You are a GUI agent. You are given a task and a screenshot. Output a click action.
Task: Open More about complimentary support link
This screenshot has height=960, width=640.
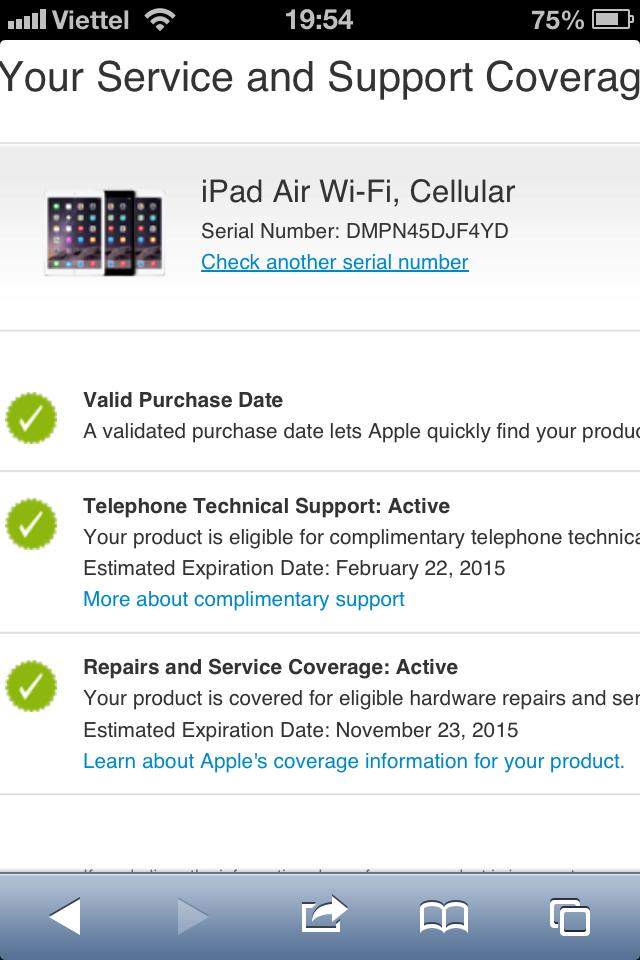click(244, 599)
